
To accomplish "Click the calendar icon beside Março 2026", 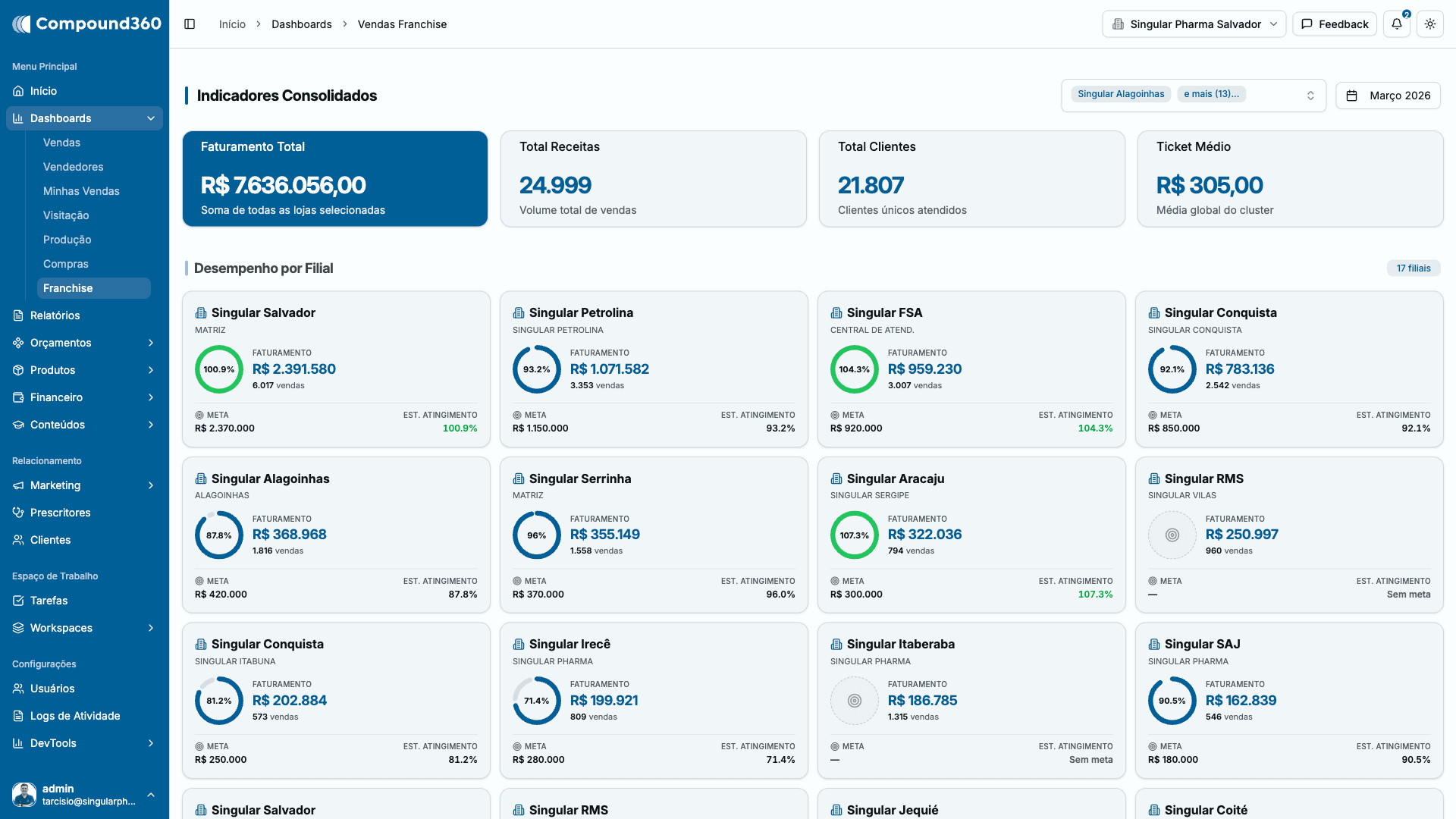I will (x=1351, y=96).
